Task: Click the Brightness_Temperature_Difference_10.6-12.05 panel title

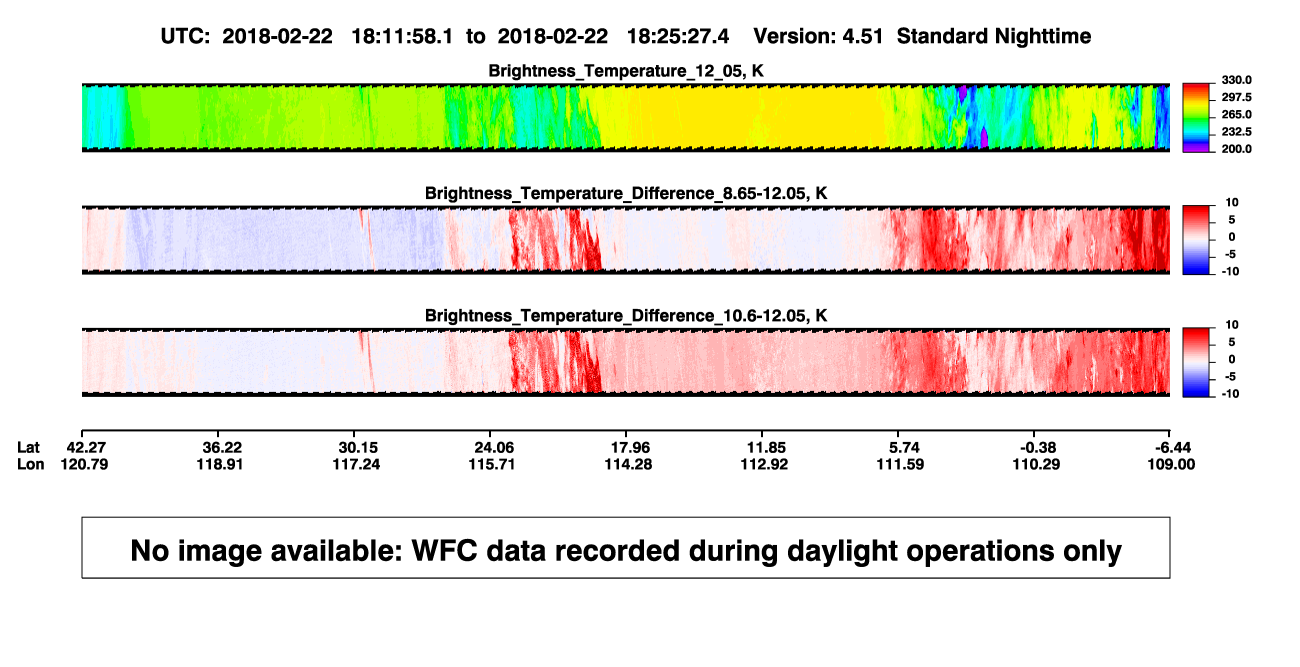Action: (x=626, y=315)
